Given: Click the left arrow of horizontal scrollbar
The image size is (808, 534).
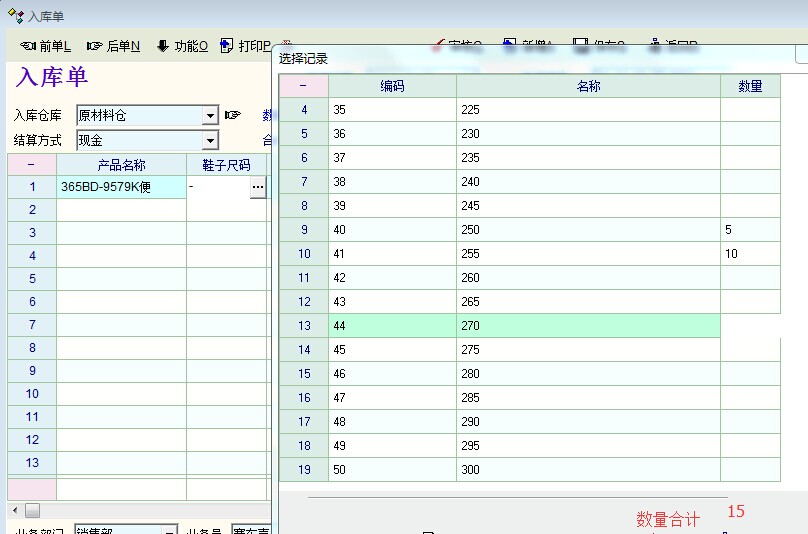Looking at the screenshot, I should (x=33, y=510).
